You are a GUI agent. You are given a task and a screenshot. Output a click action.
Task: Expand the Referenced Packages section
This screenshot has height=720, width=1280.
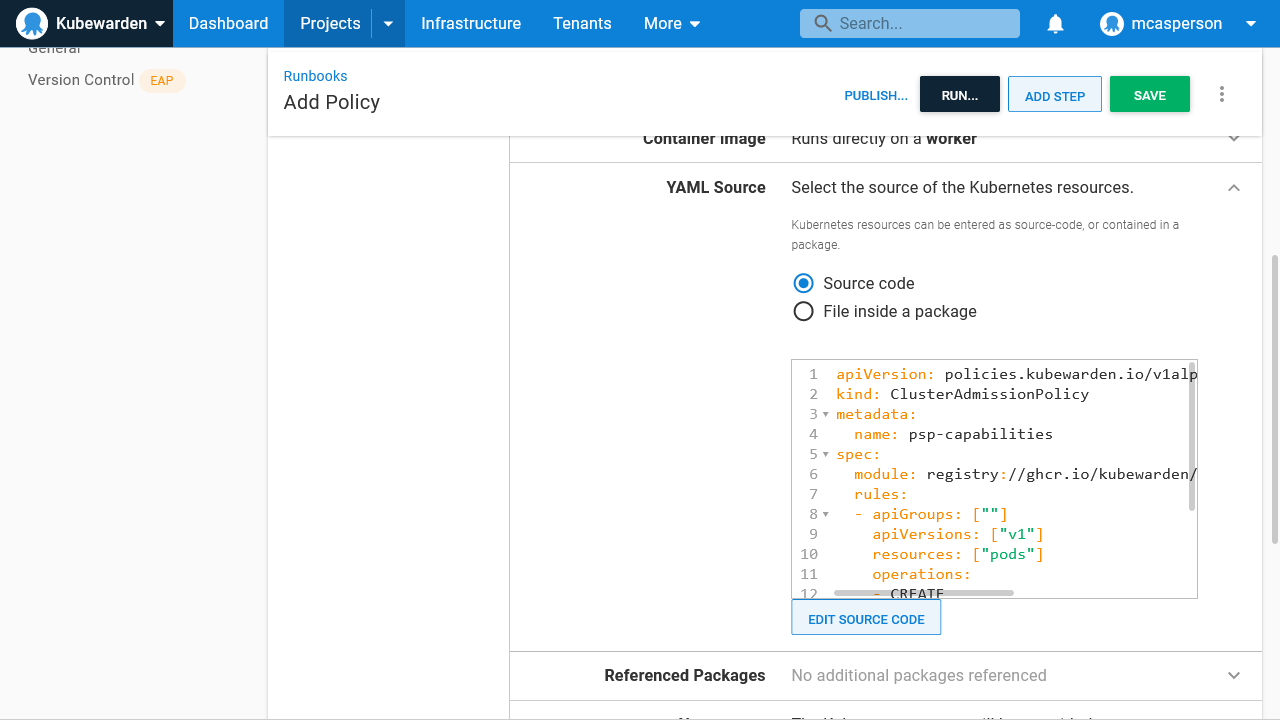1234,676
